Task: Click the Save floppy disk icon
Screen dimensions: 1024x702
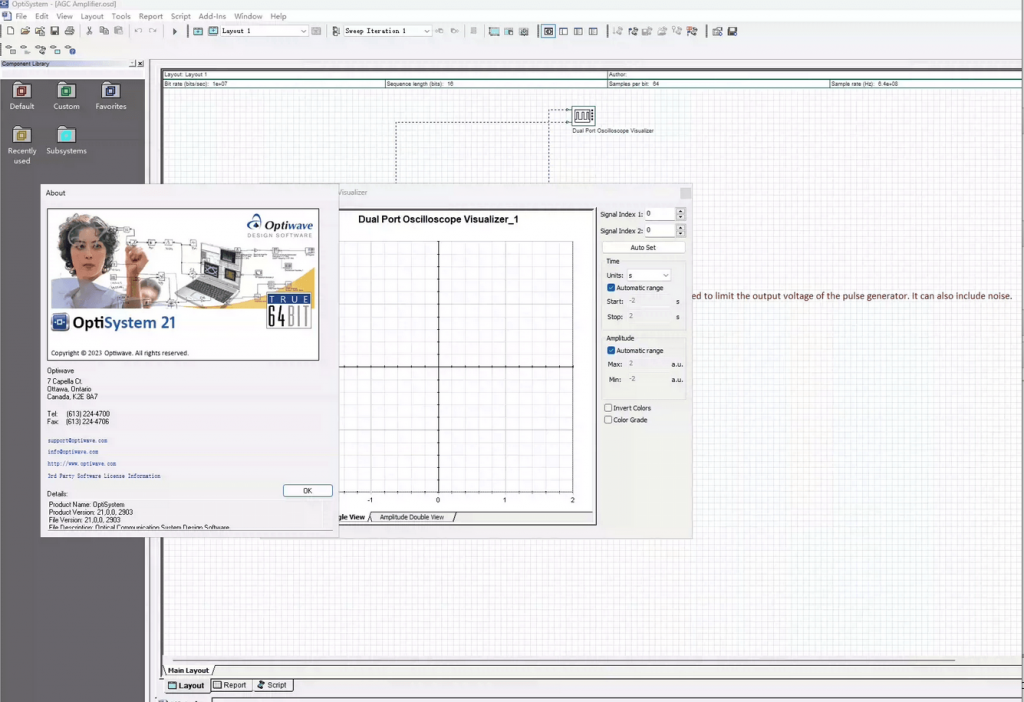Action: (x=55, y=31)
